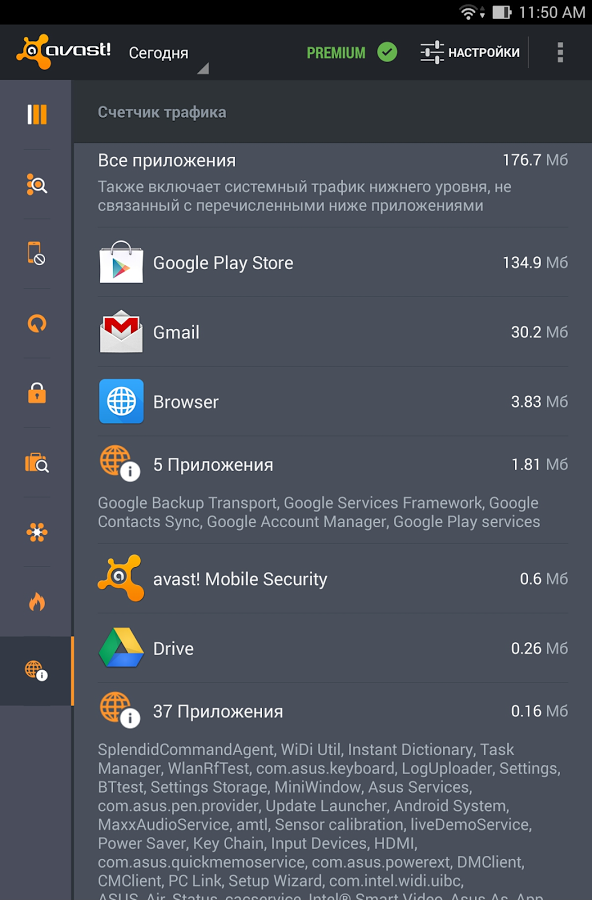
Task: Open the Browser app entry
Action: coord(300,402)
